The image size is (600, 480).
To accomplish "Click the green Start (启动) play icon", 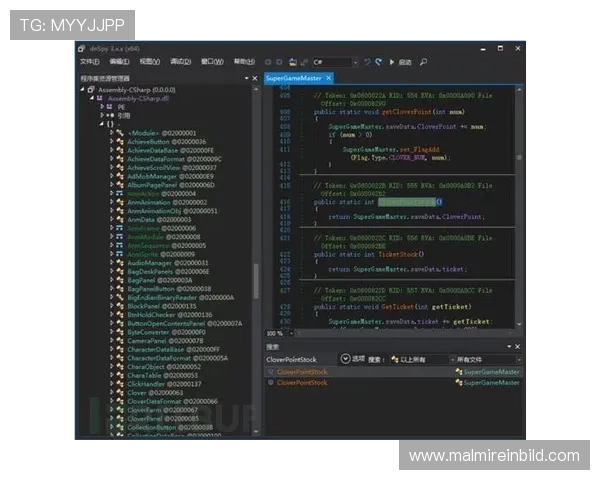I will click(x=391, y=62).
